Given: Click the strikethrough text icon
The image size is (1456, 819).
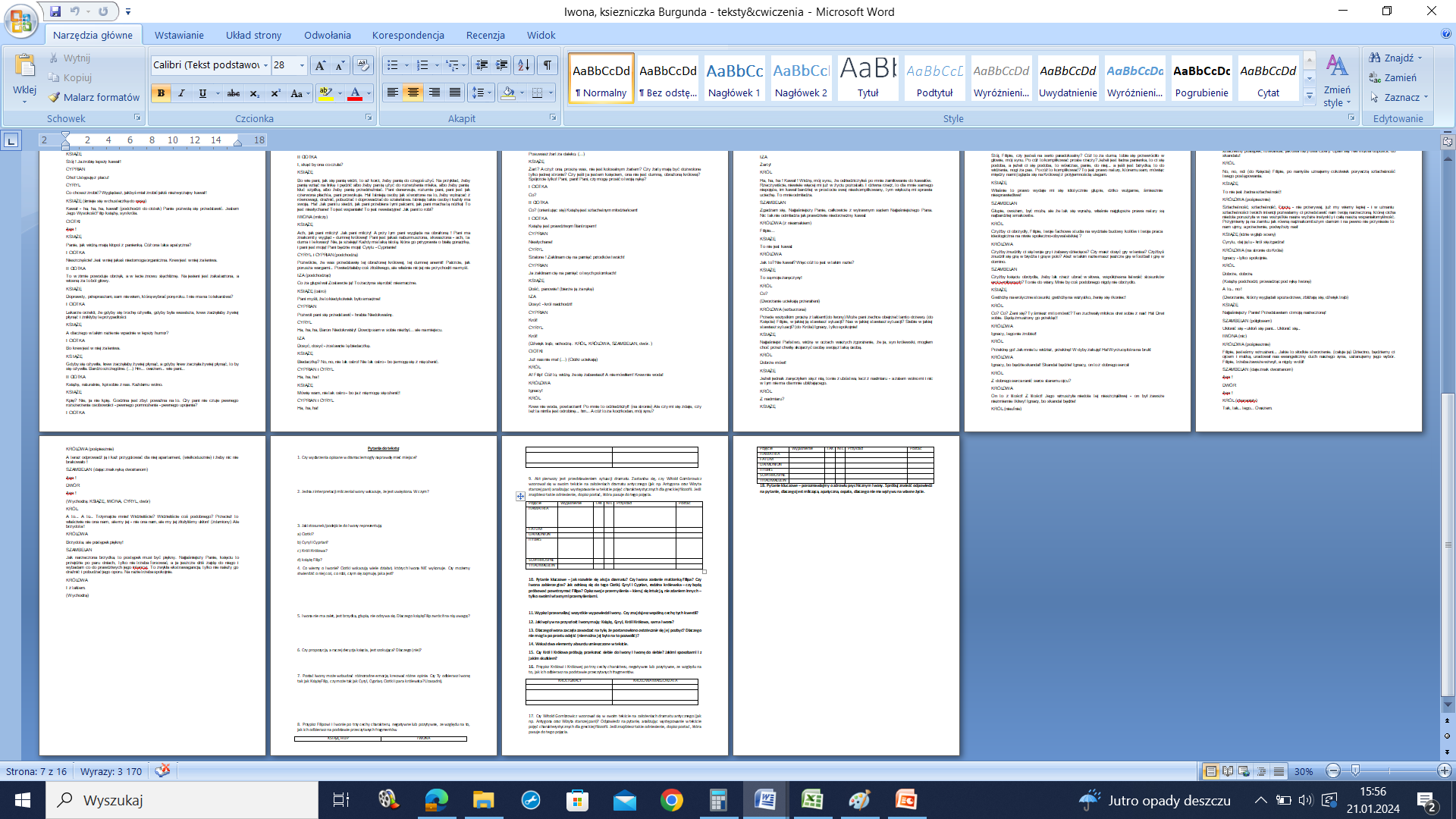Looking at the screenshot, I should (x=234, y=93).
